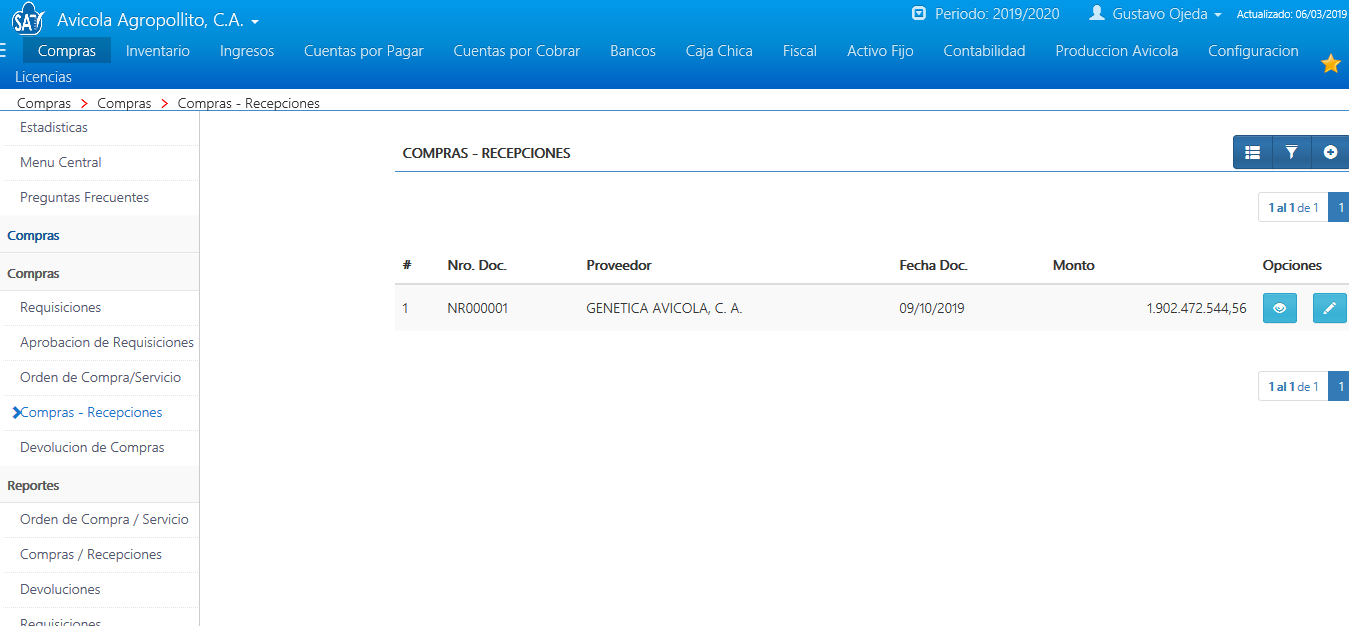1349x626 pixels.
Task: Click page 1 button below table
Action: coord(1340,386)
